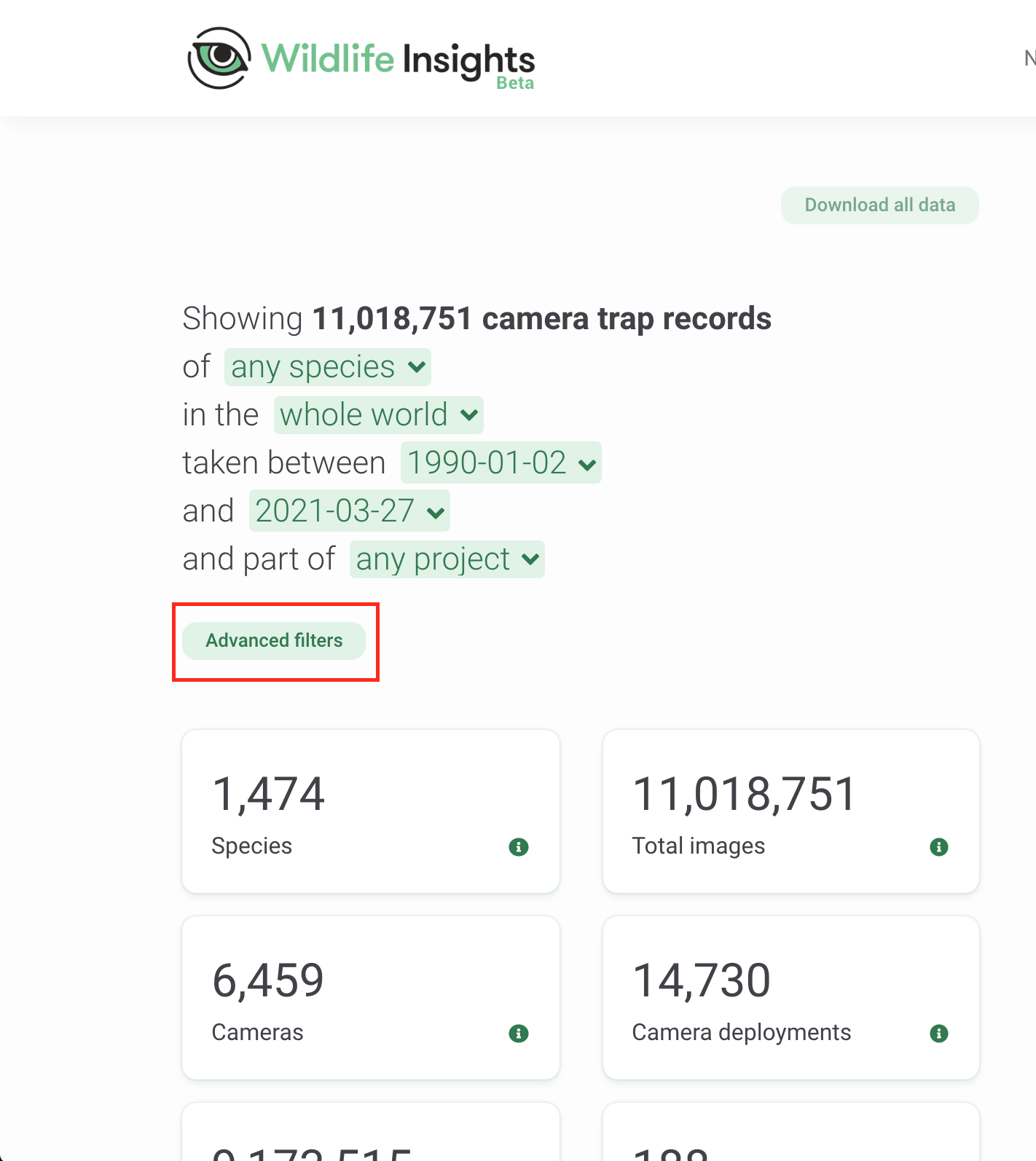
Task: Open info icon on Total images card
Action: click(939, 847)
